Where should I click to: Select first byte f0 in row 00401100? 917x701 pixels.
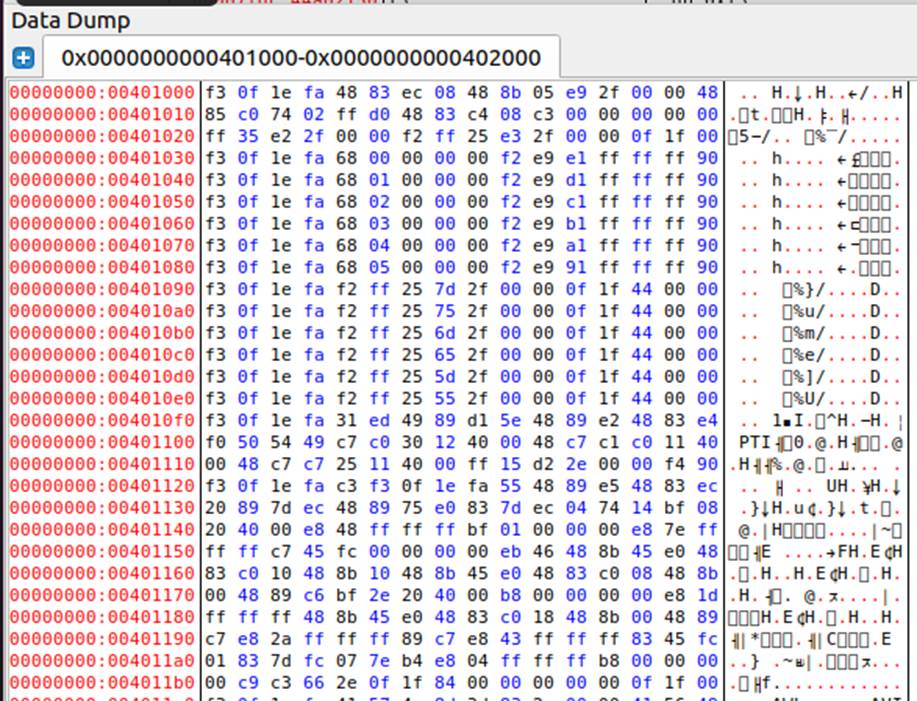coord(216,442)
